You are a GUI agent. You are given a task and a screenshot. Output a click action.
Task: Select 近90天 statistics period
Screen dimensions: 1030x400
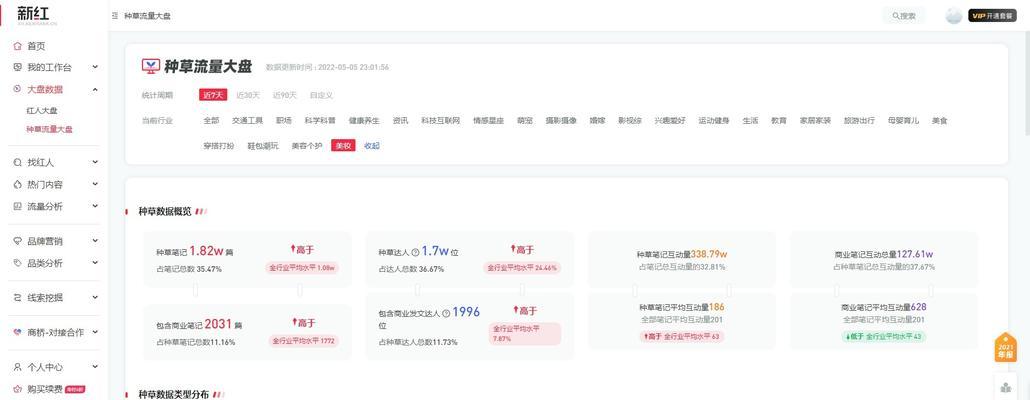[284, 95]
